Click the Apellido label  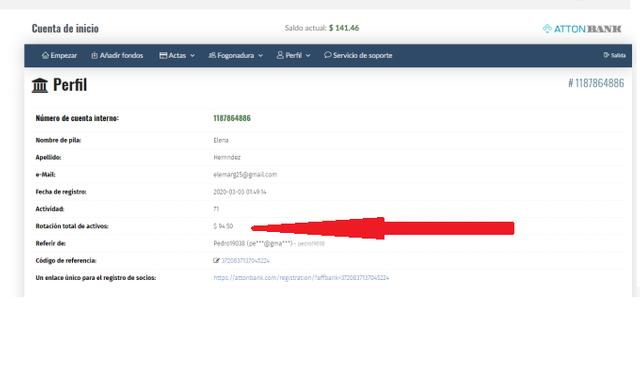[48, 157]
